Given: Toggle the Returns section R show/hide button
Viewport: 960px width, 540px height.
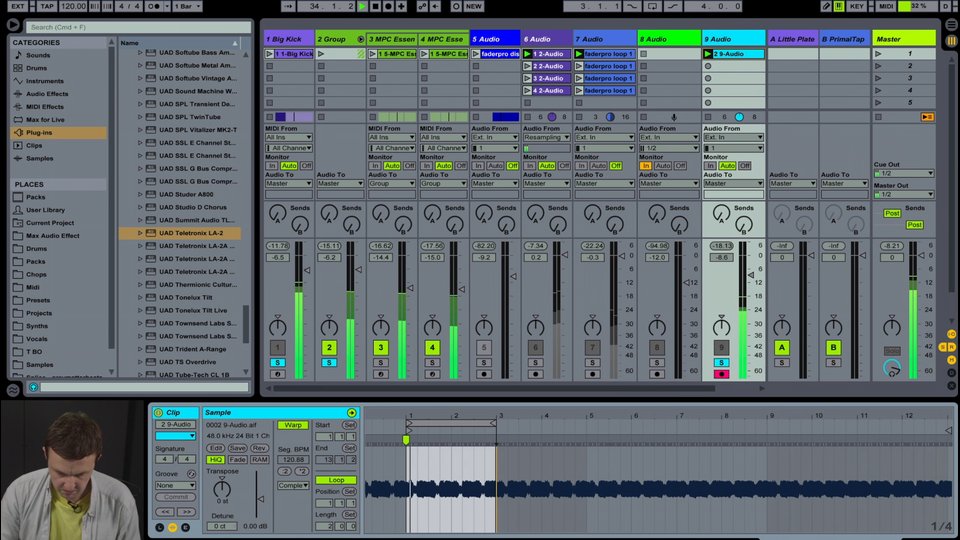Looking at the screenshot, I should coord(951,347).
